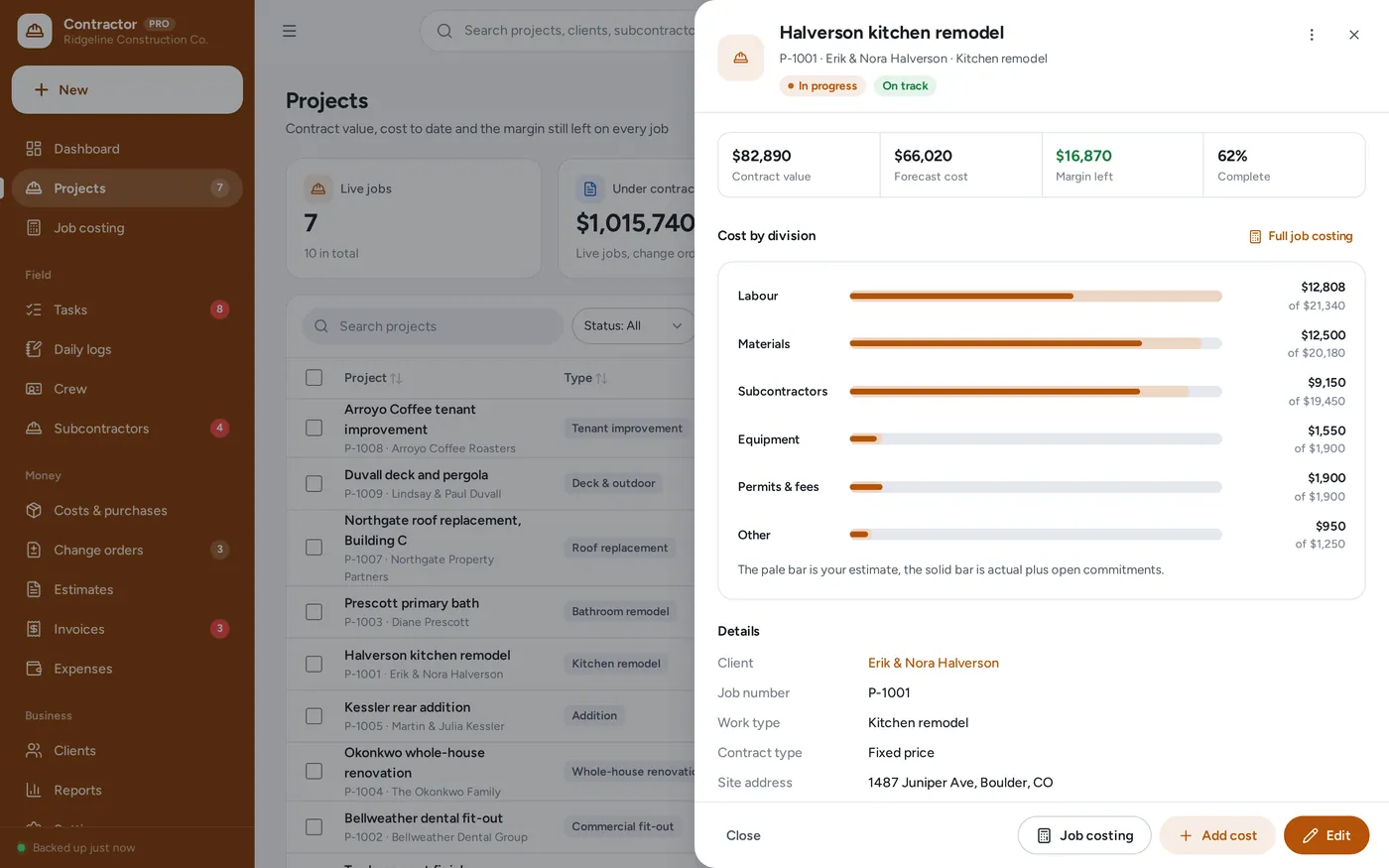Click the Edit button
Image resolution: width=1389 pixels, height=868 pixels.
pyautogui.click(x=1326, y=835)
